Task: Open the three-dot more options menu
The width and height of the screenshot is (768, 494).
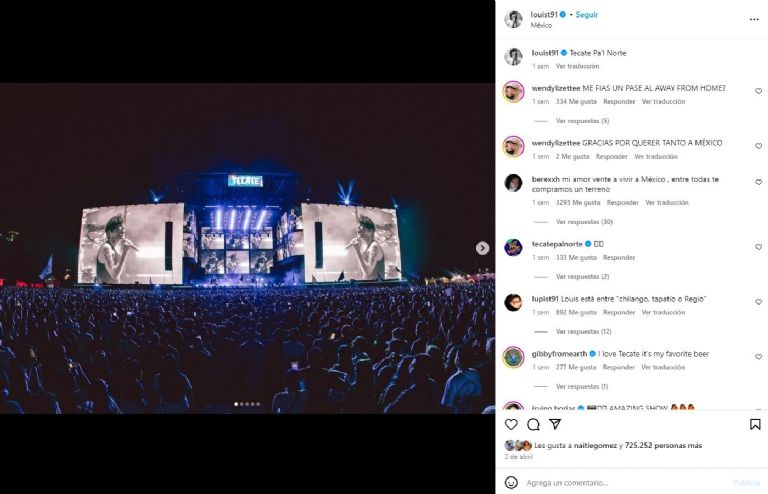Action: click(754, 19)
